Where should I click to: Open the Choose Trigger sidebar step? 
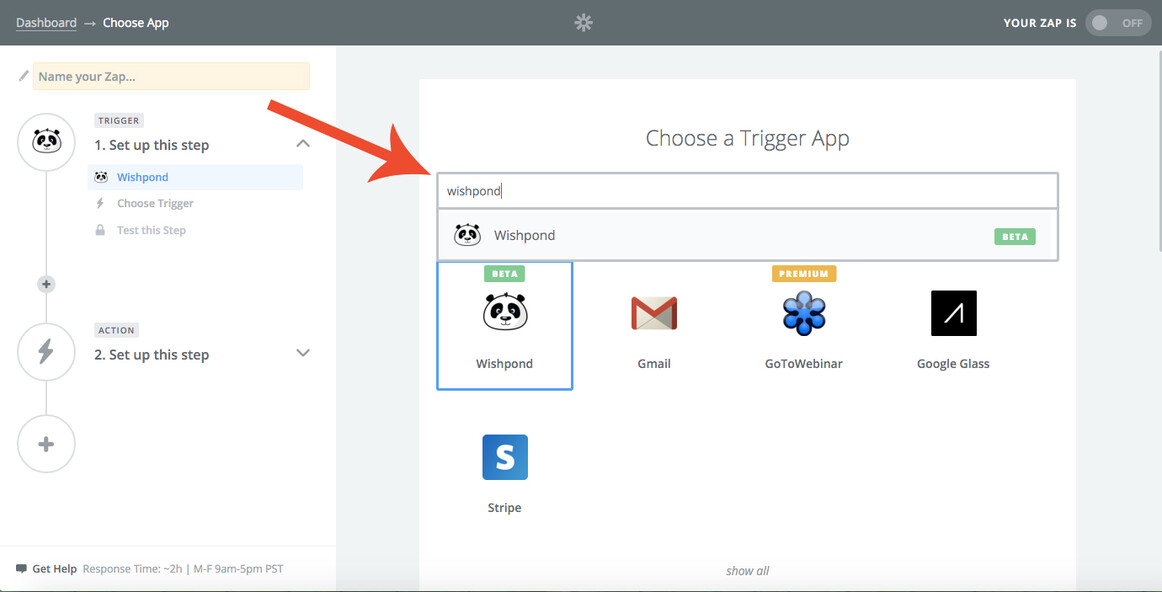click(x=155, y=203)
